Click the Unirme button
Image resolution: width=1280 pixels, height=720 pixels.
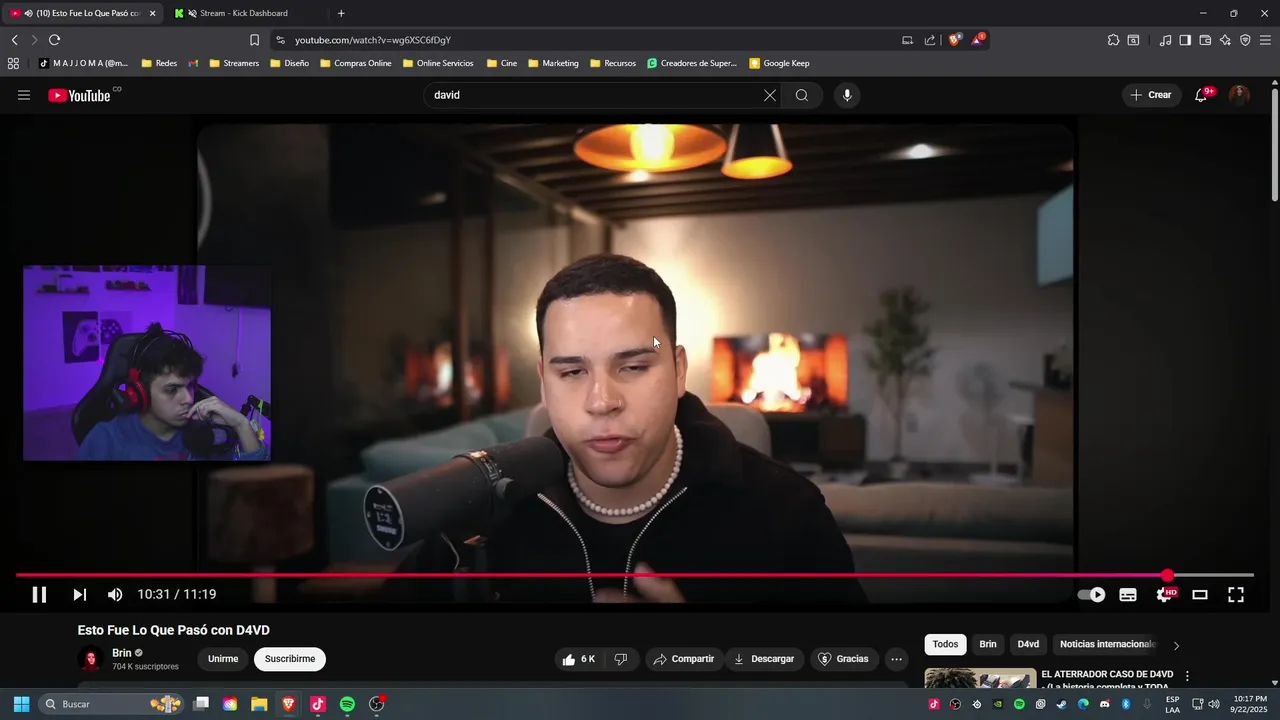tap(223, 659)
